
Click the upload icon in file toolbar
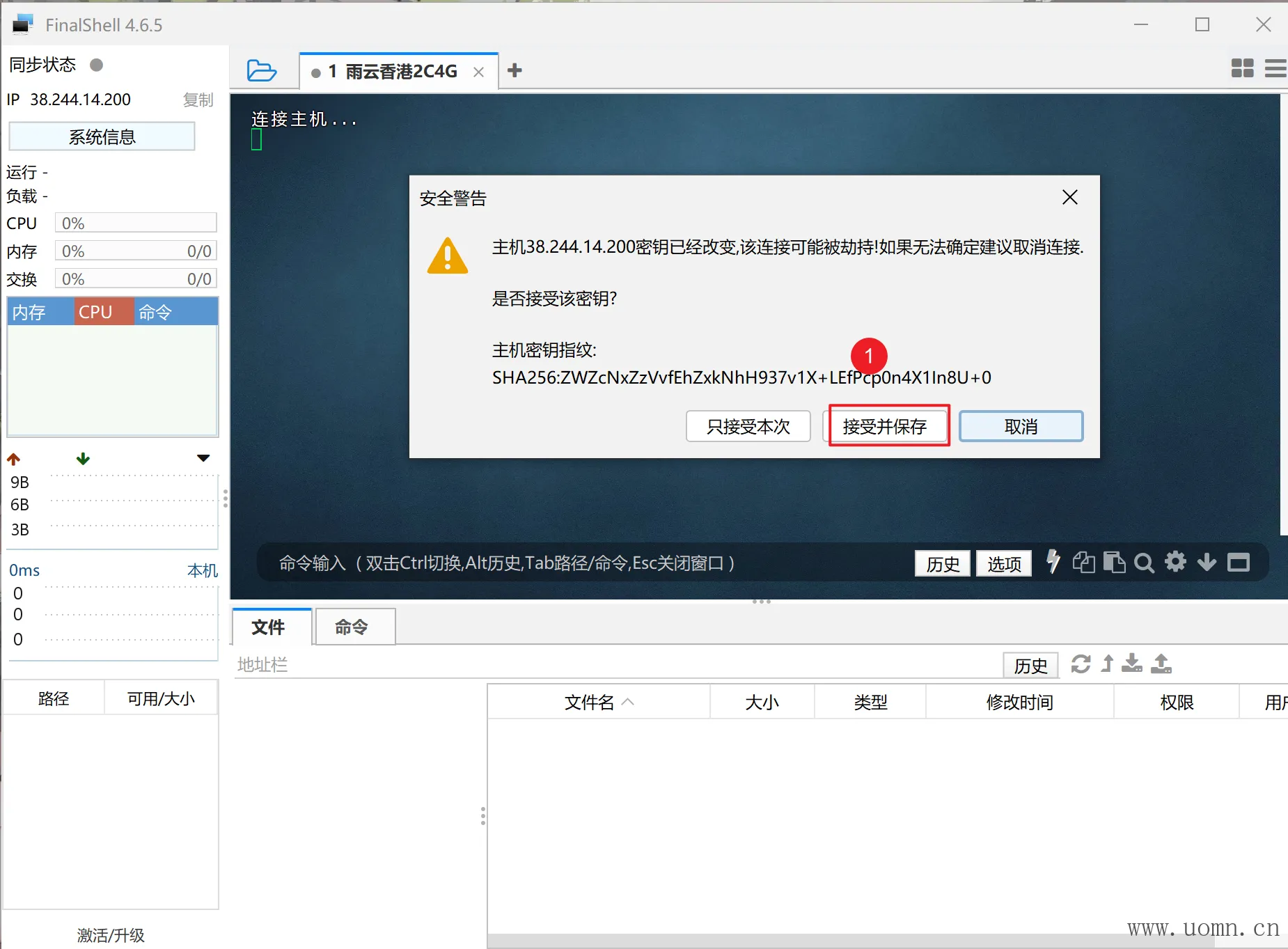1161,664
